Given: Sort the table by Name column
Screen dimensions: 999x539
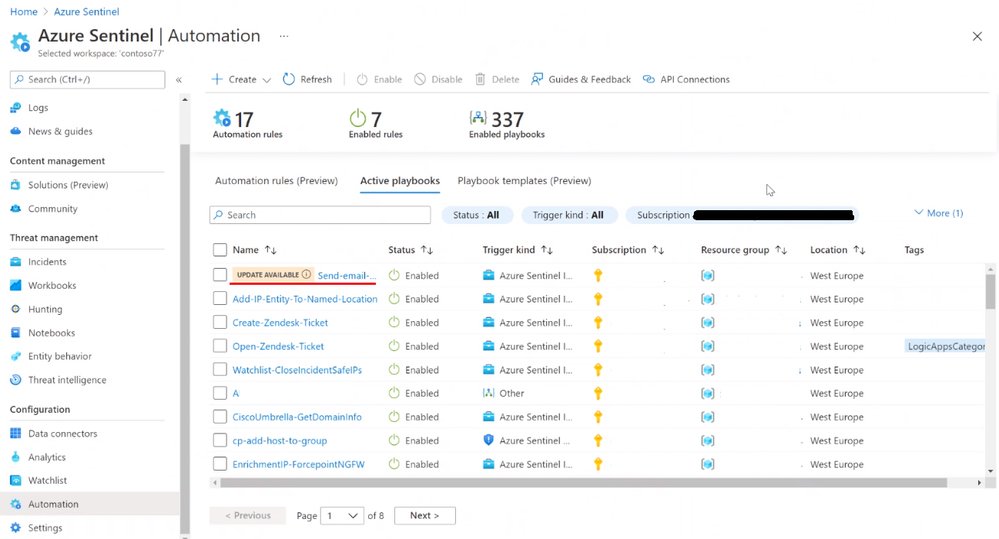Looking at the screenshot, I should [x=254, y=250].
